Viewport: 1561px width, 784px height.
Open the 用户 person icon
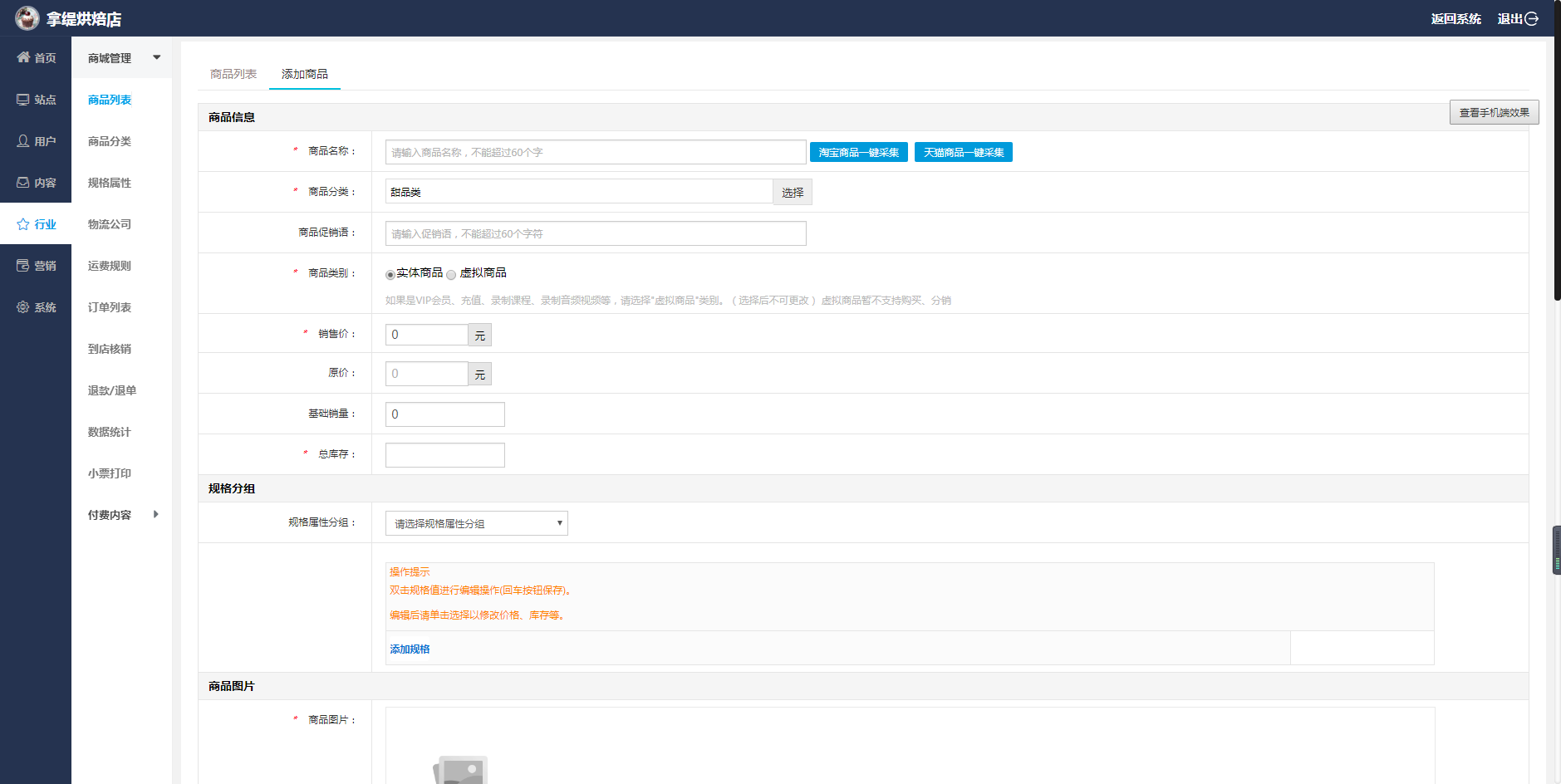pyautogui.click(x=23, y=140)
